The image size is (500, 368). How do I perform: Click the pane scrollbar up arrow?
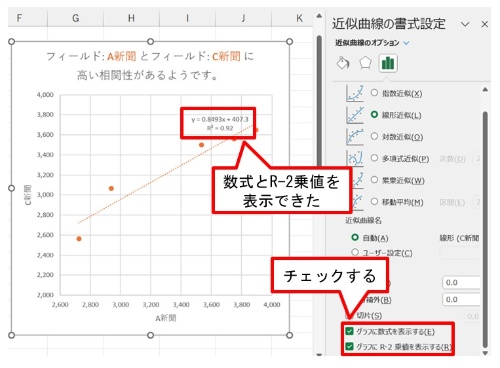485,89
